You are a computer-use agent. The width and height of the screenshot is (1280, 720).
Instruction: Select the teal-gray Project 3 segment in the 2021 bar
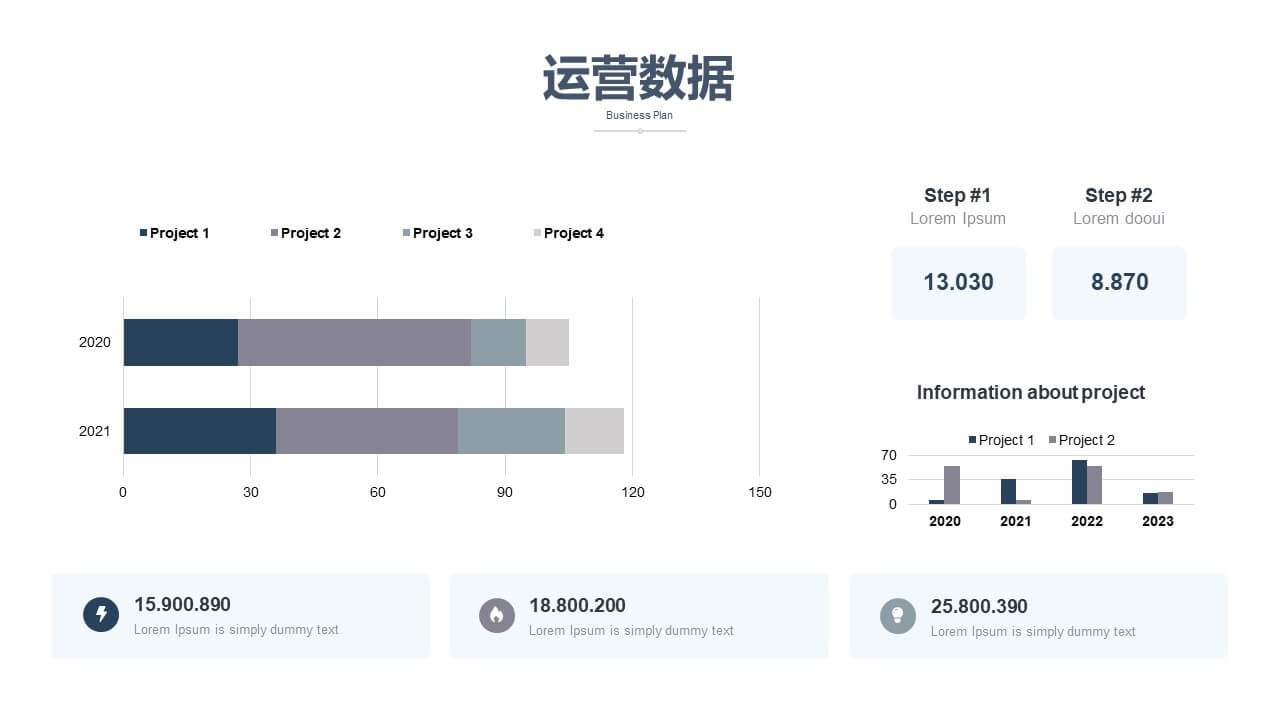tap(511, 430)
